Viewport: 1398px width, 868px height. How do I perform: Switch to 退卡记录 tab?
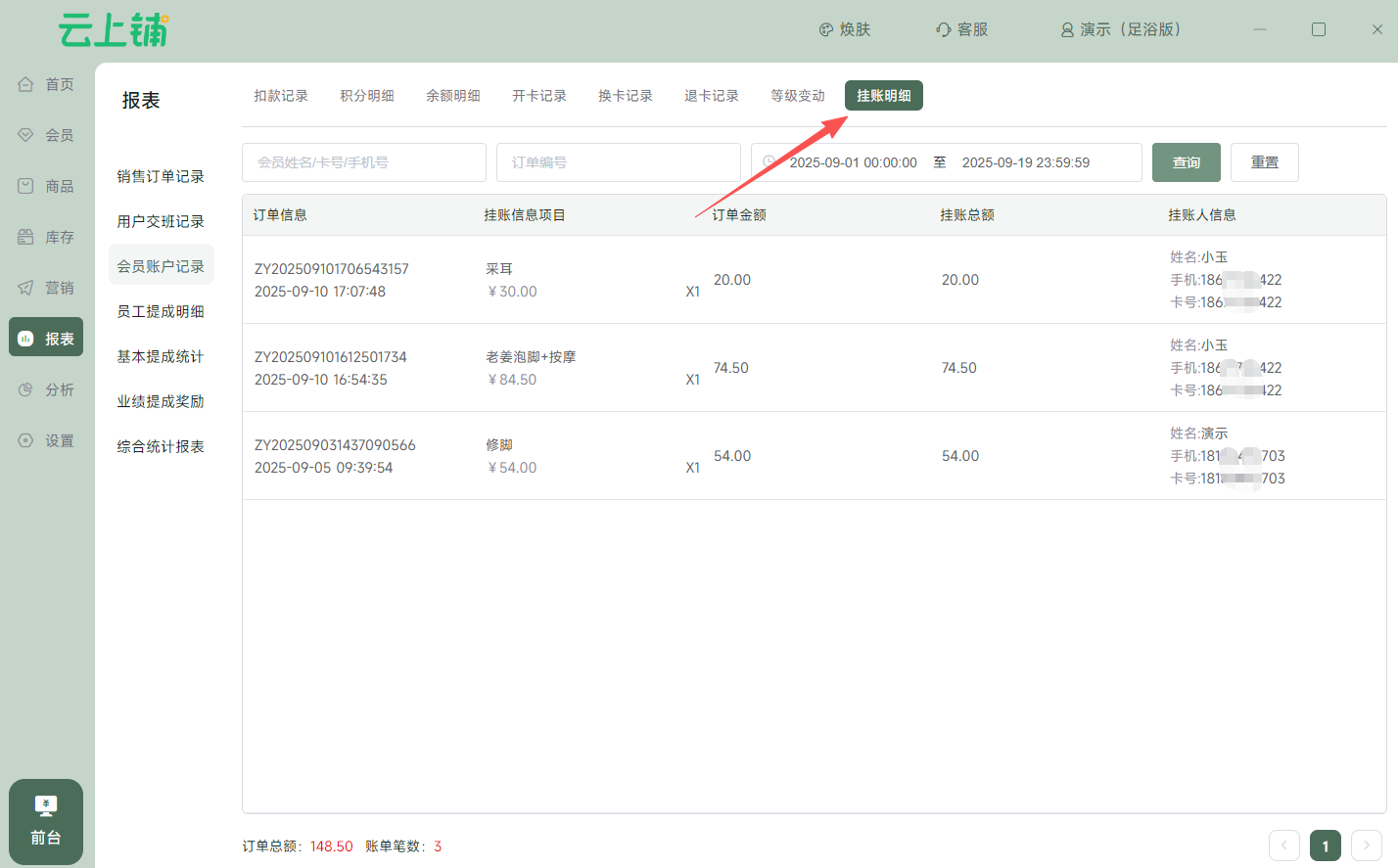coord(712,96)
